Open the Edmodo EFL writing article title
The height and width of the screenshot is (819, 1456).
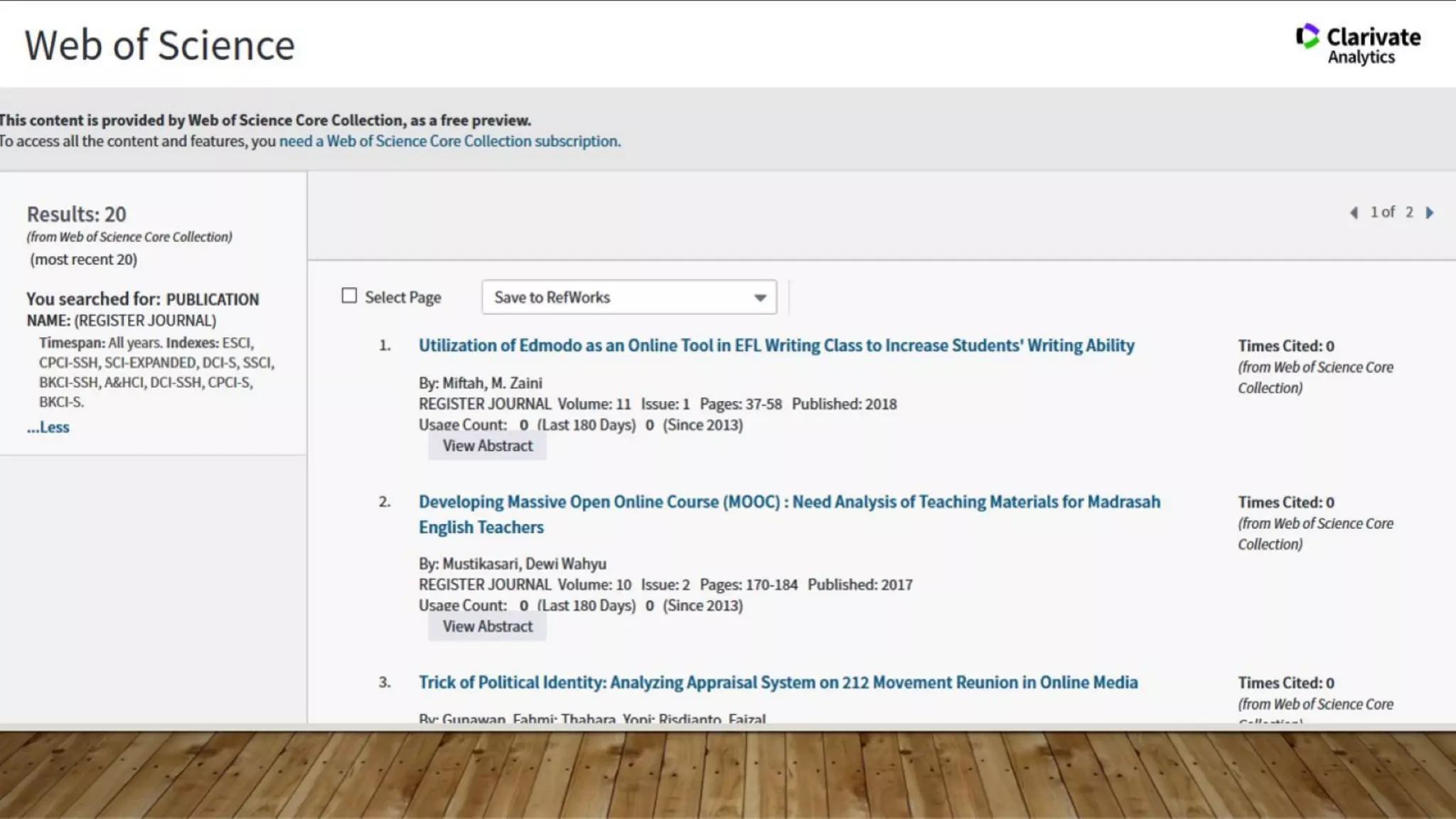pyautogui.click(x=776, y=346)
